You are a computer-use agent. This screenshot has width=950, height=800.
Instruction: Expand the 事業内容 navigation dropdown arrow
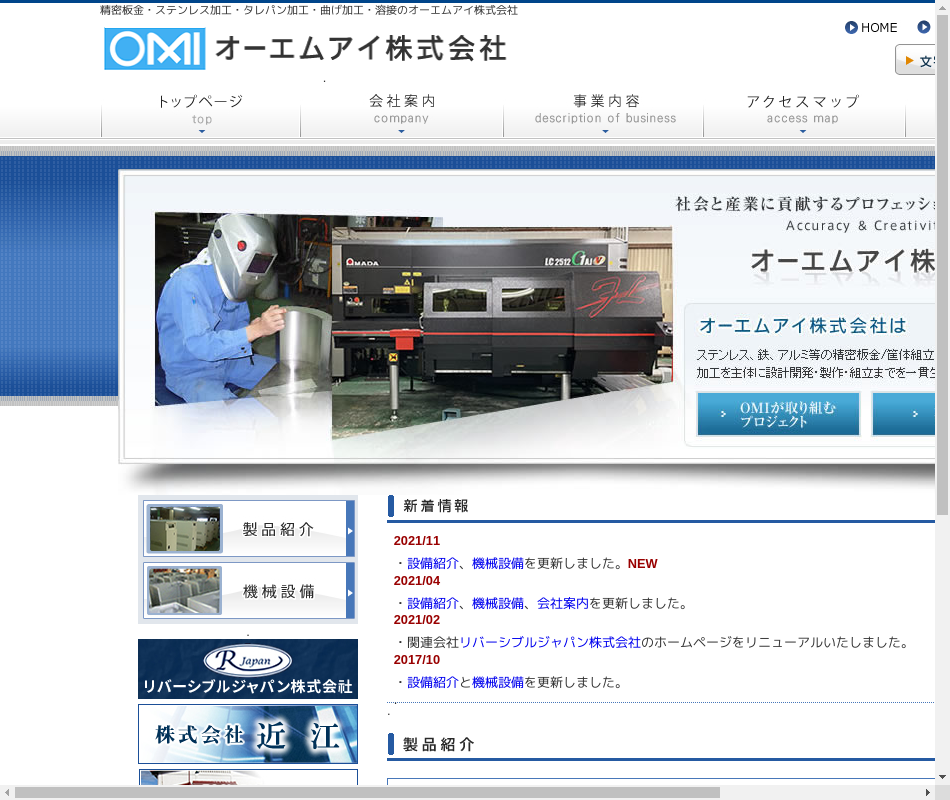point(605,131)
